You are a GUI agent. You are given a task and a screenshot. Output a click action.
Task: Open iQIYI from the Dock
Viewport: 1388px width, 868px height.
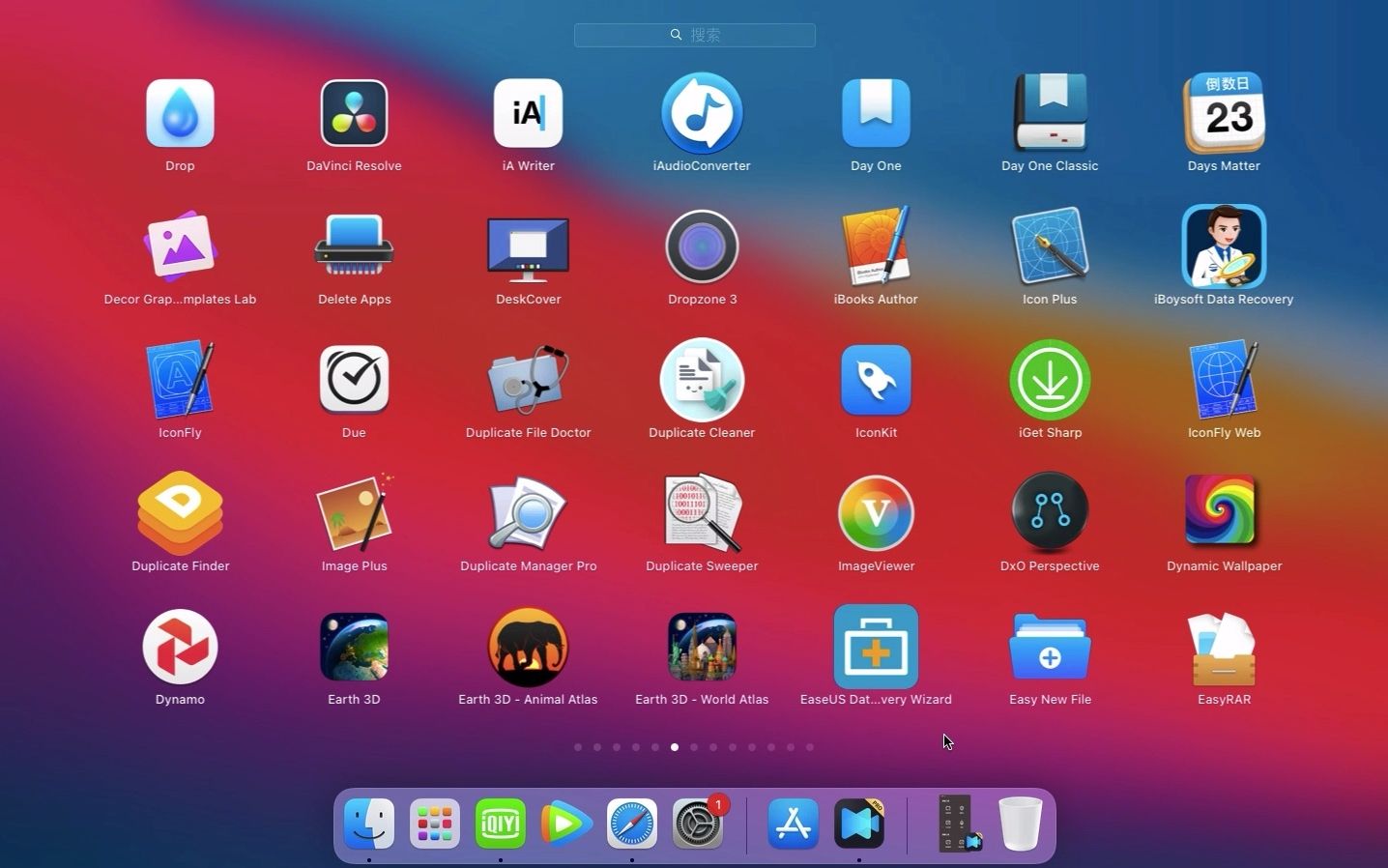501,824
